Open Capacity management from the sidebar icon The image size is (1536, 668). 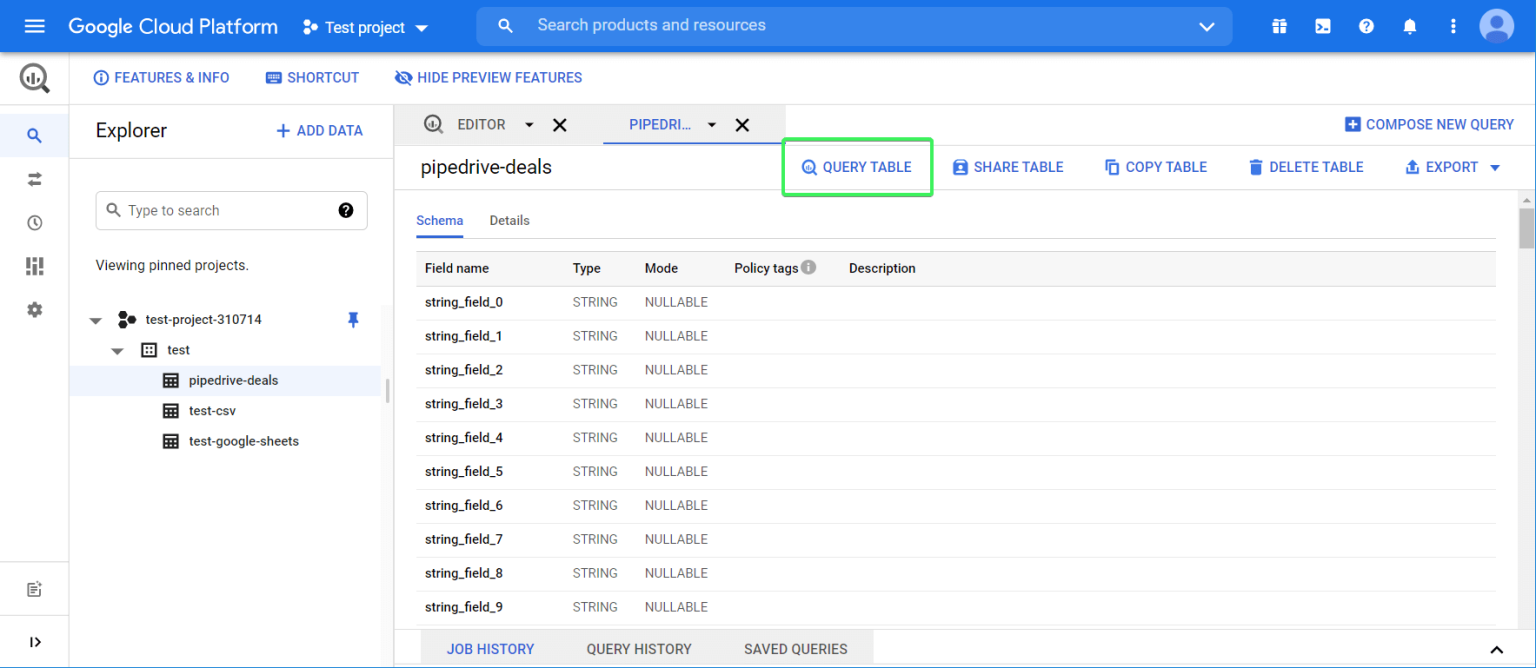tap(34, 266)
